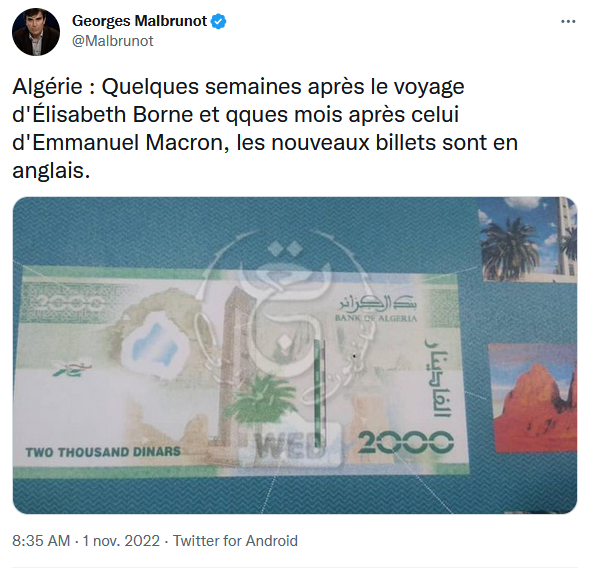Click the large green 2000 numeral
590x575 pixels.
405,442
